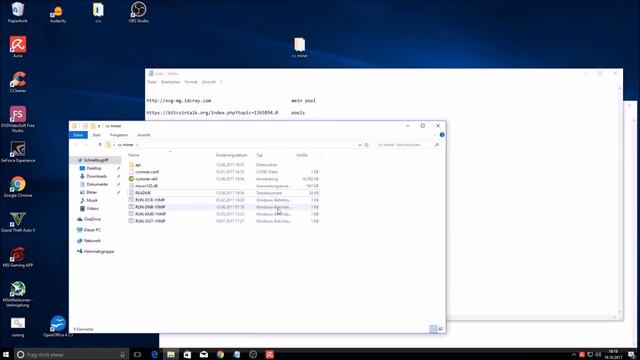The height and width of the screenshot is (360, 640).
Task: Open the Freigeben ribbon tab
Action: [x=119, y=135]
